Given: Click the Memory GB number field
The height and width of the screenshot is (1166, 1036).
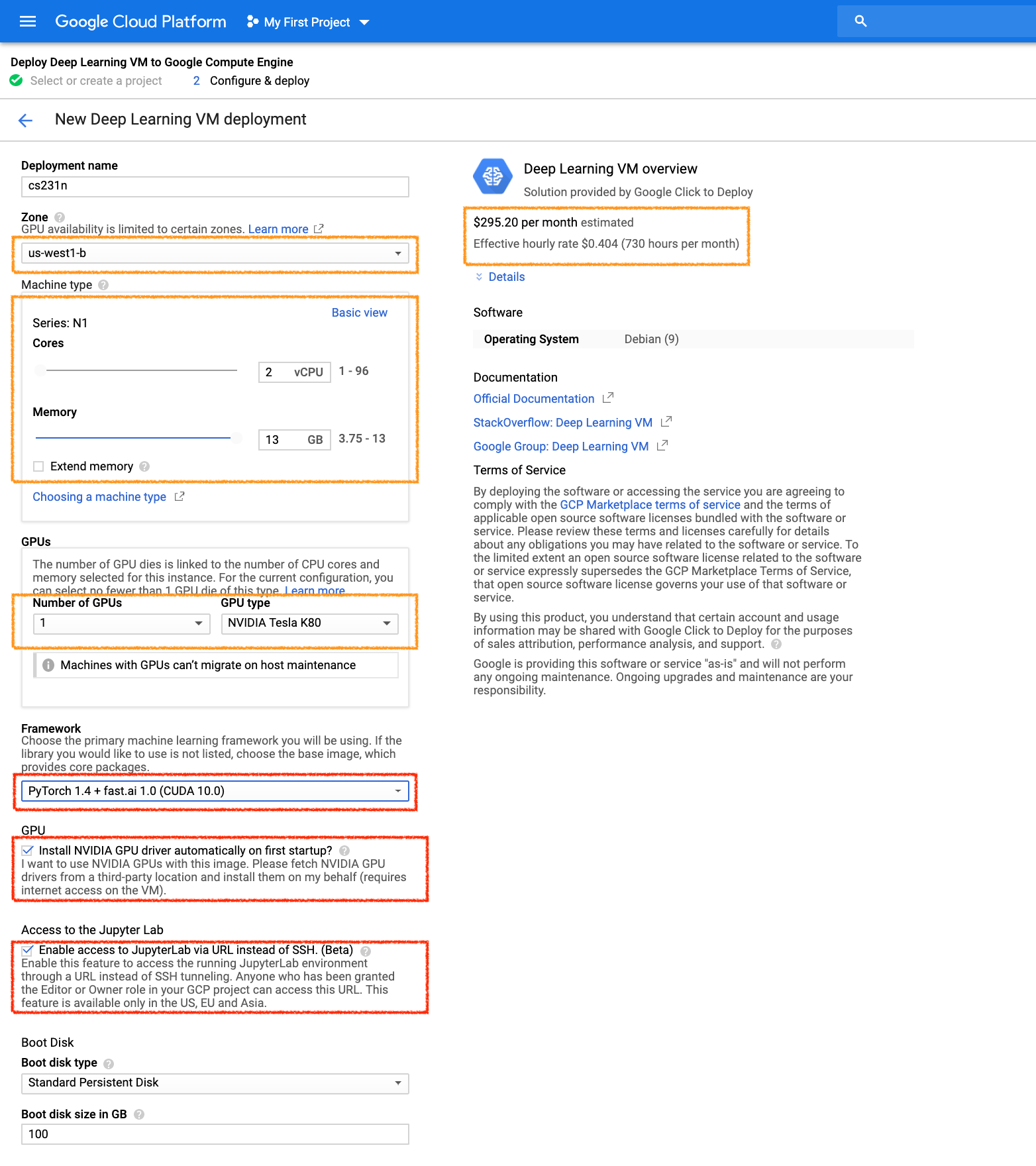Looking at the screenshot, I should click(x=294, y=440).
